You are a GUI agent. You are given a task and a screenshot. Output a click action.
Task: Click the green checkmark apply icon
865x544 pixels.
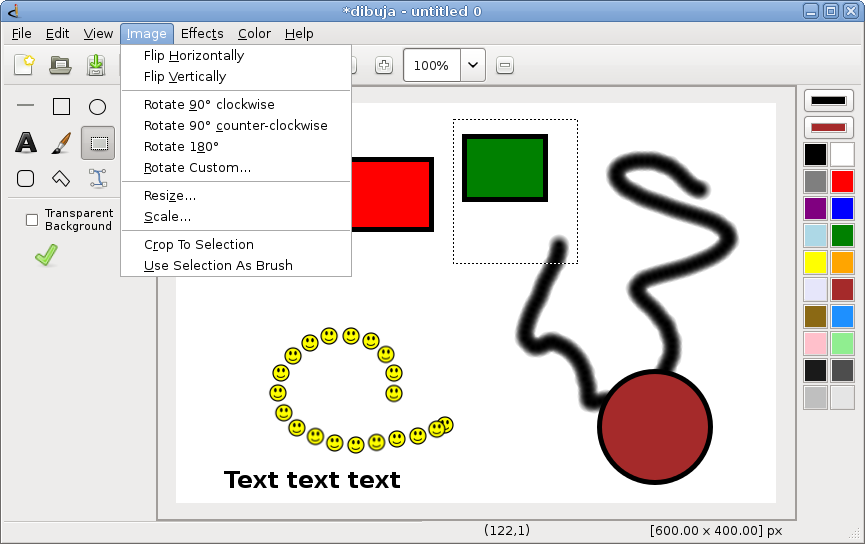tap(46, 255)
